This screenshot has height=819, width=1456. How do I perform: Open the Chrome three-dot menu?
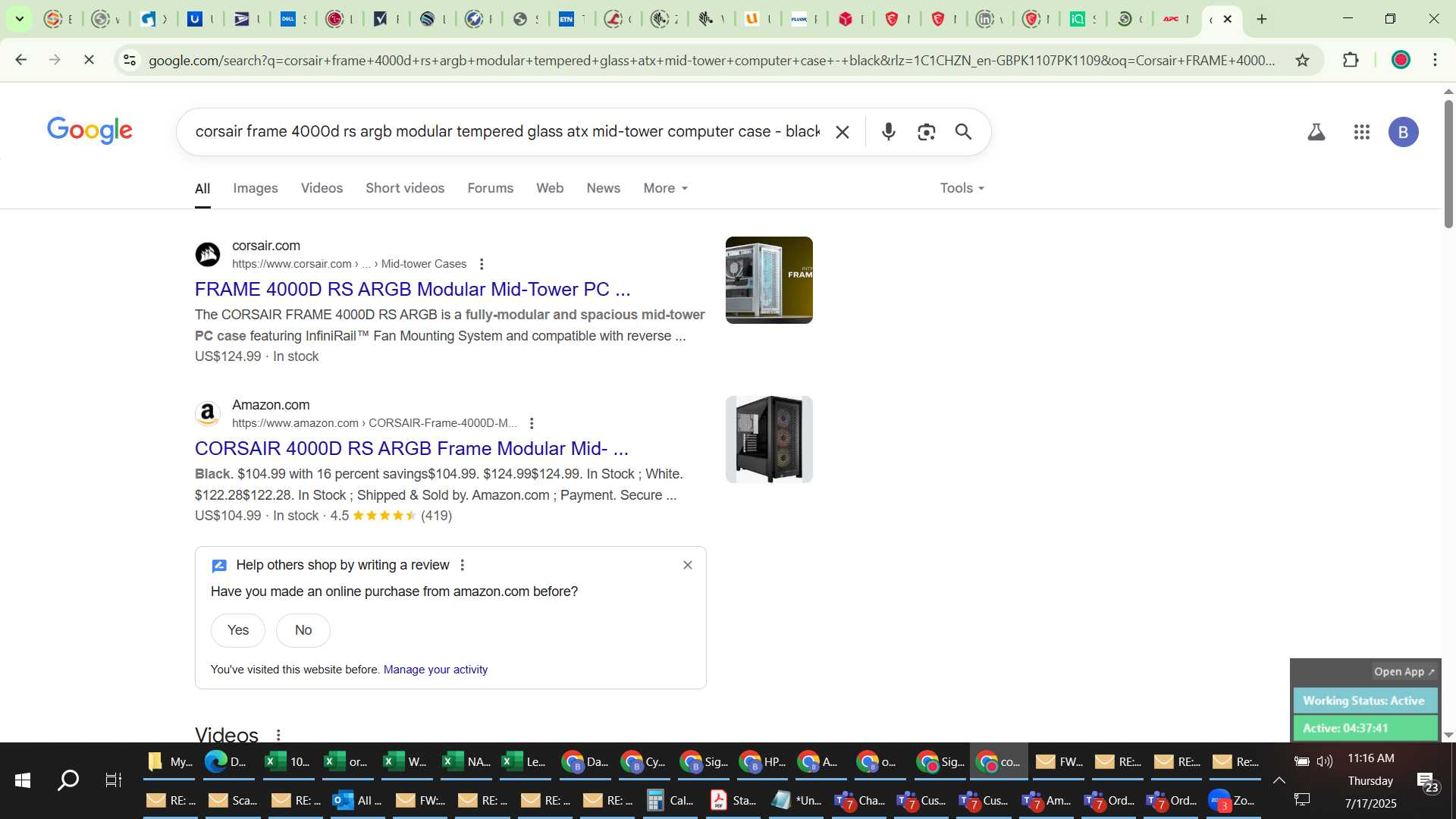tap(1435, 60)
